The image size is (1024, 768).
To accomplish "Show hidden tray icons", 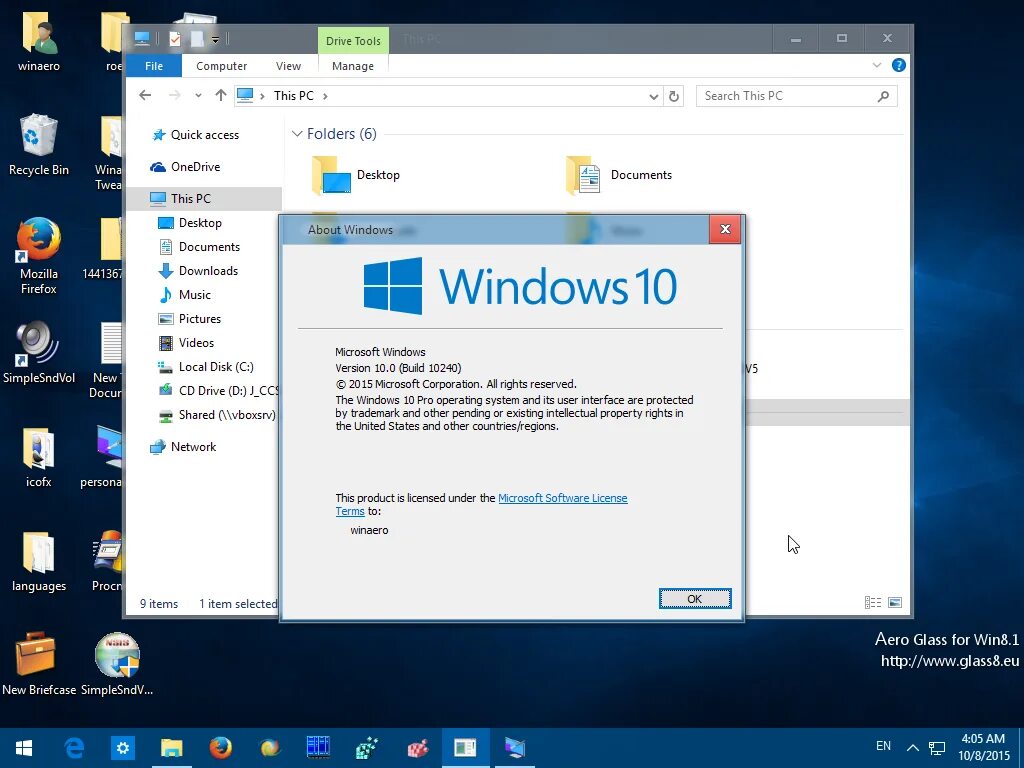I will [x=913, y=748].
